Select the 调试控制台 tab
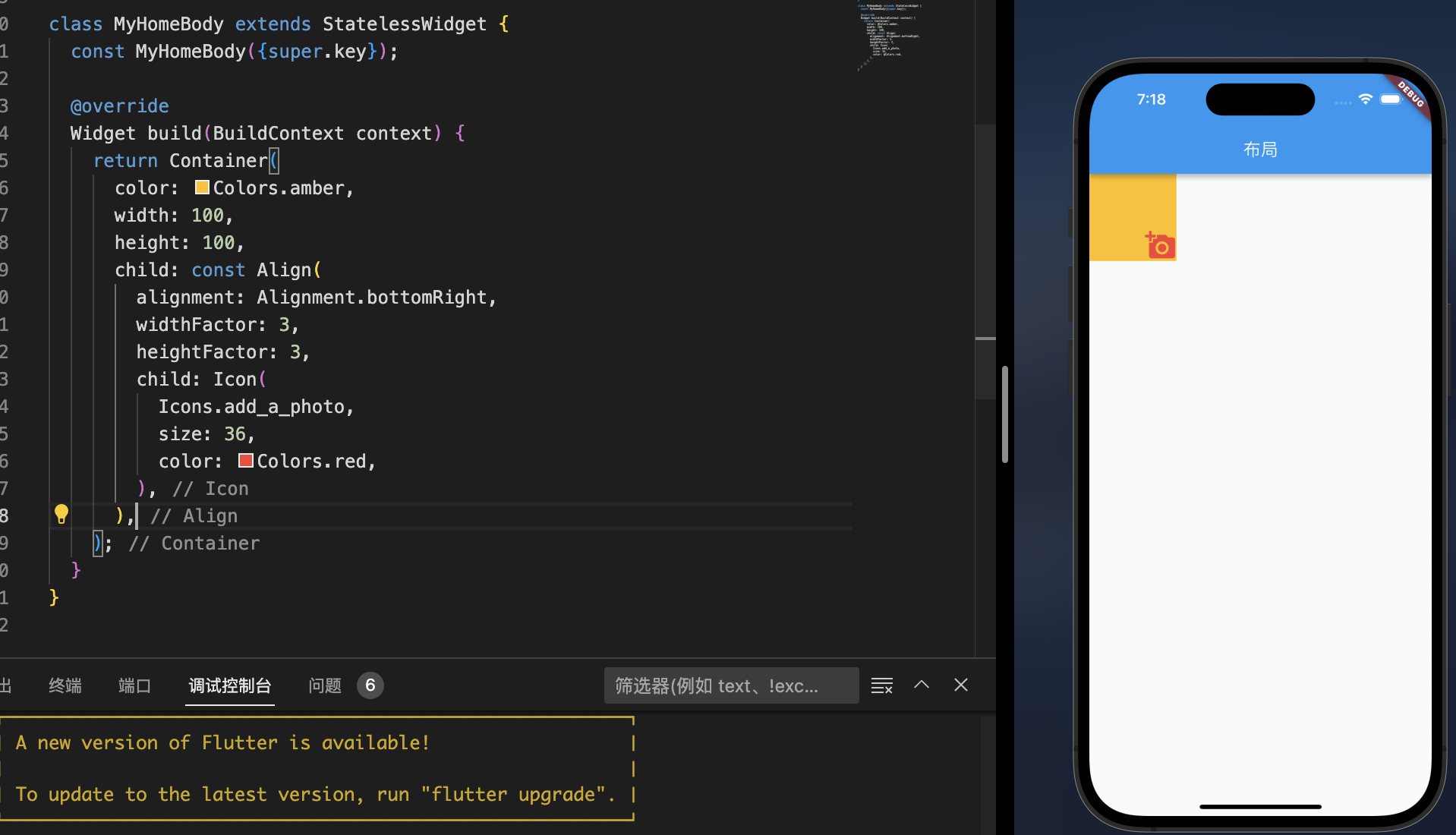 tap(230, 685)
